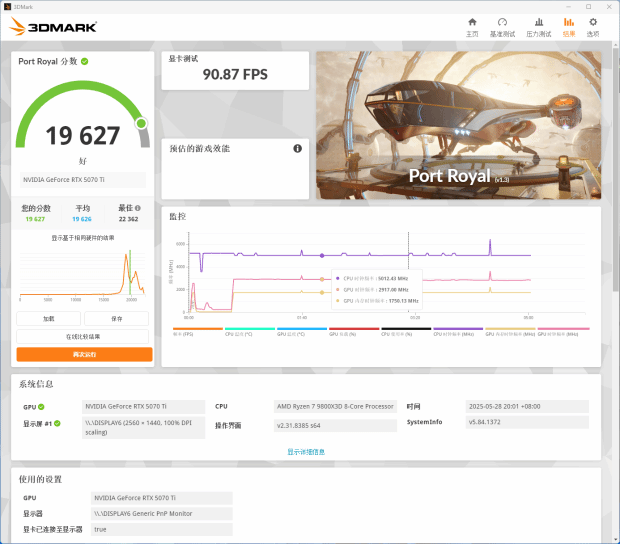This screenshot has width=620, height=544.
Task: Toggle the GPU 温度 (°C) blue legend line
Action: tap(302, 331)
